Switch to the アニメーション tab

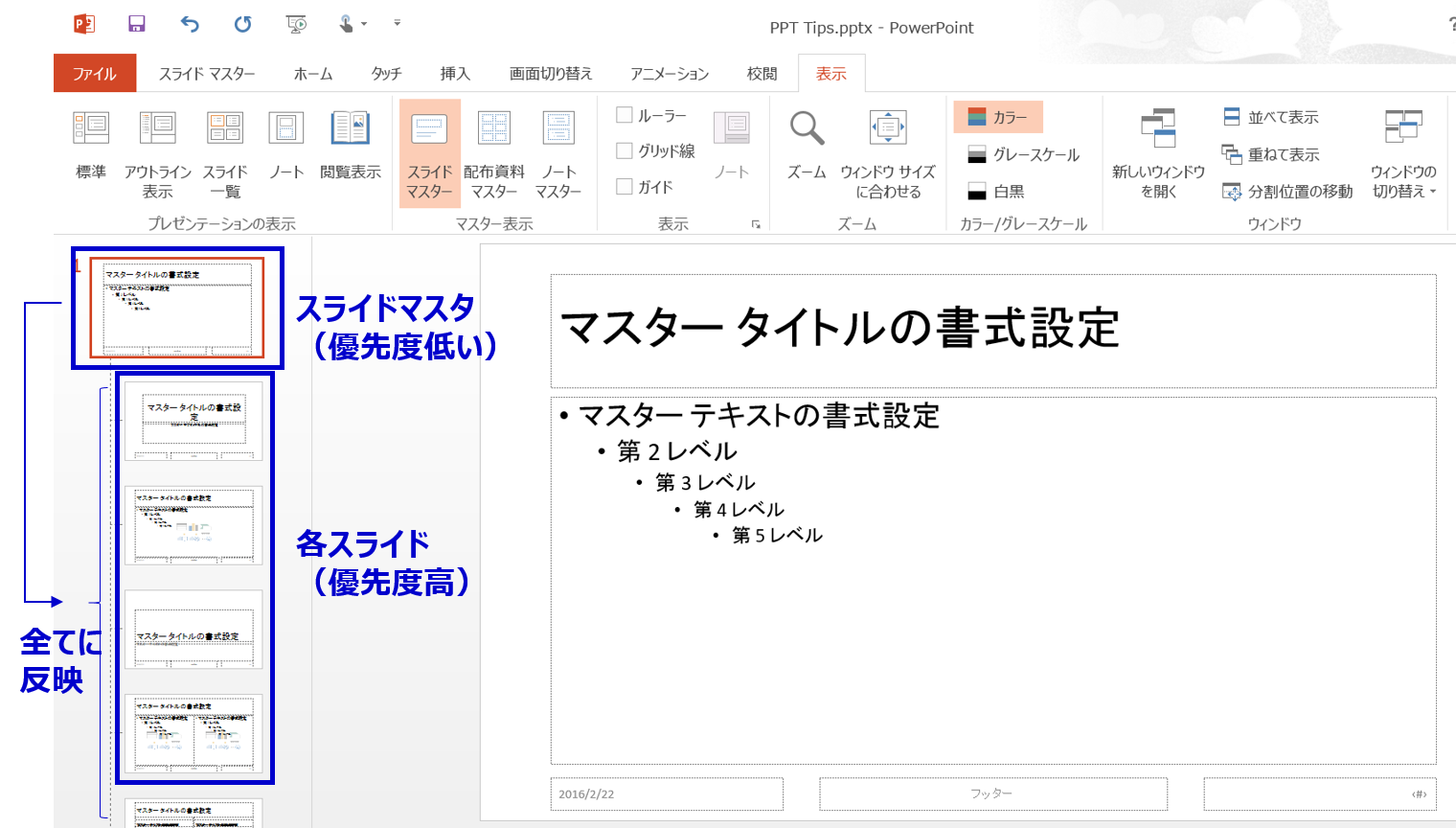[x=669, y=73]
